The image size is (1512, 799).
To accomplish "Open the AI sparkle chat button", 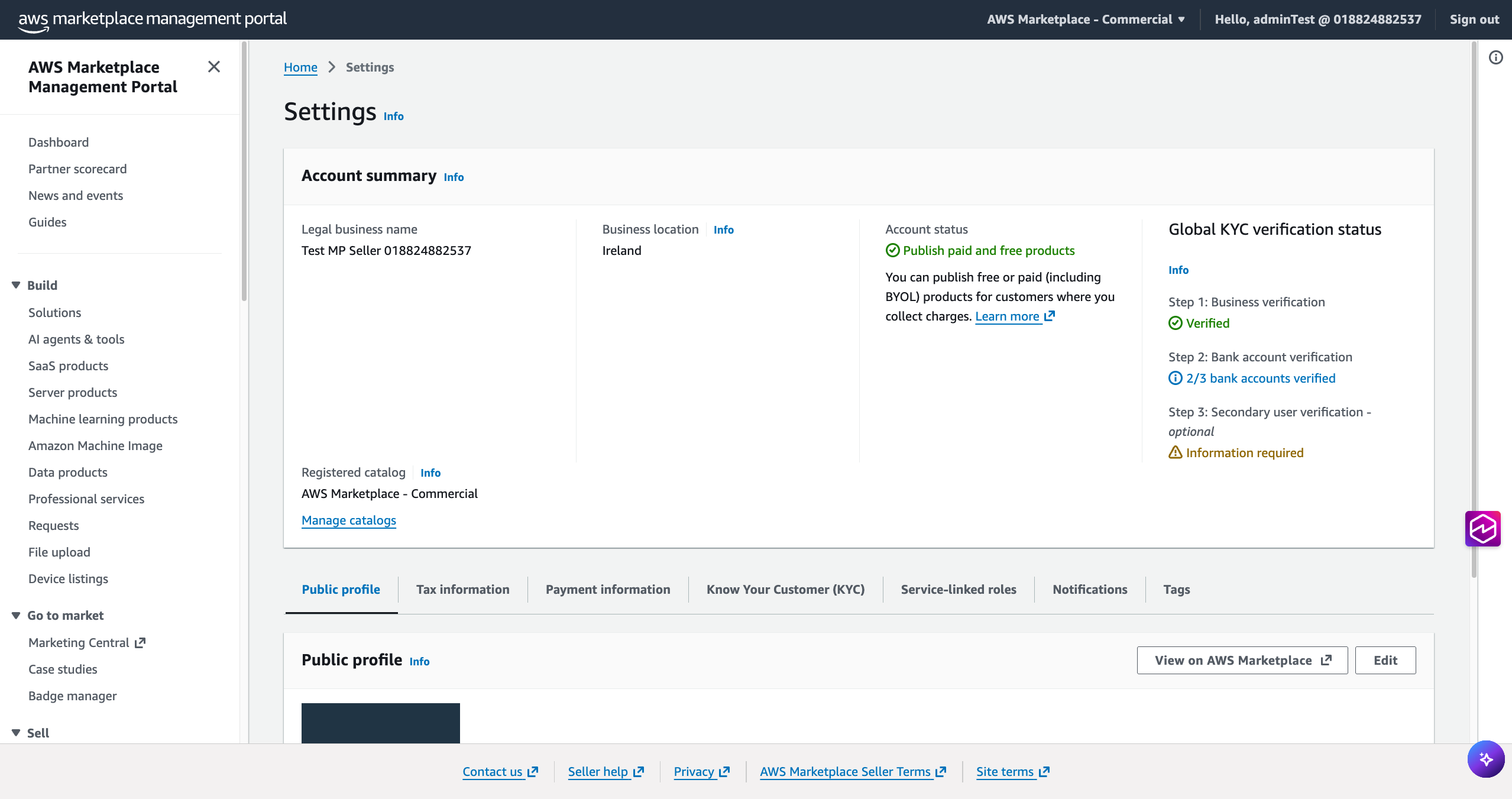I will click(x=1485, y=759).
